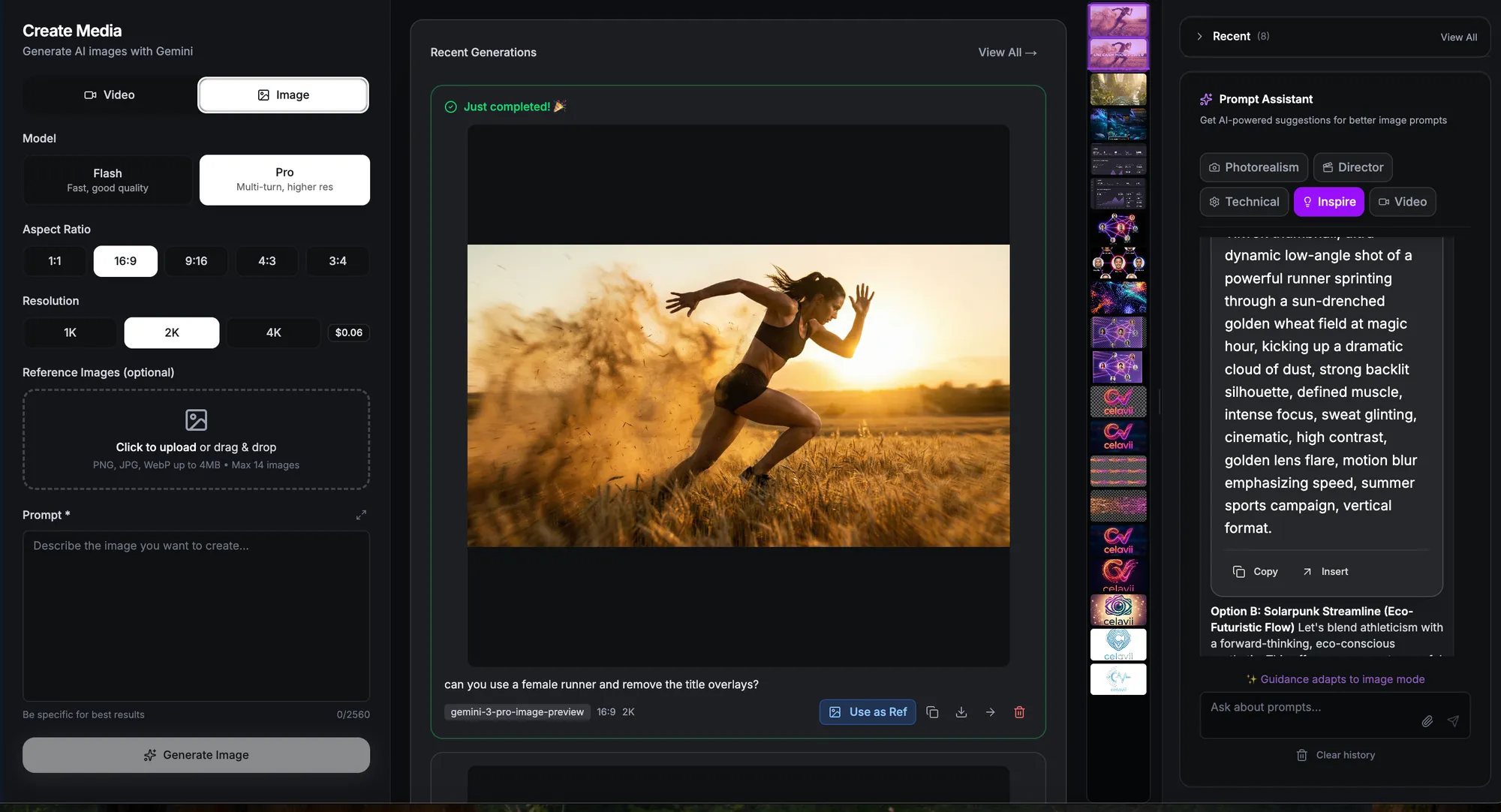Open the Director suggestion mode
This screenshot has width=1501, height=812.
point(1352,167)
